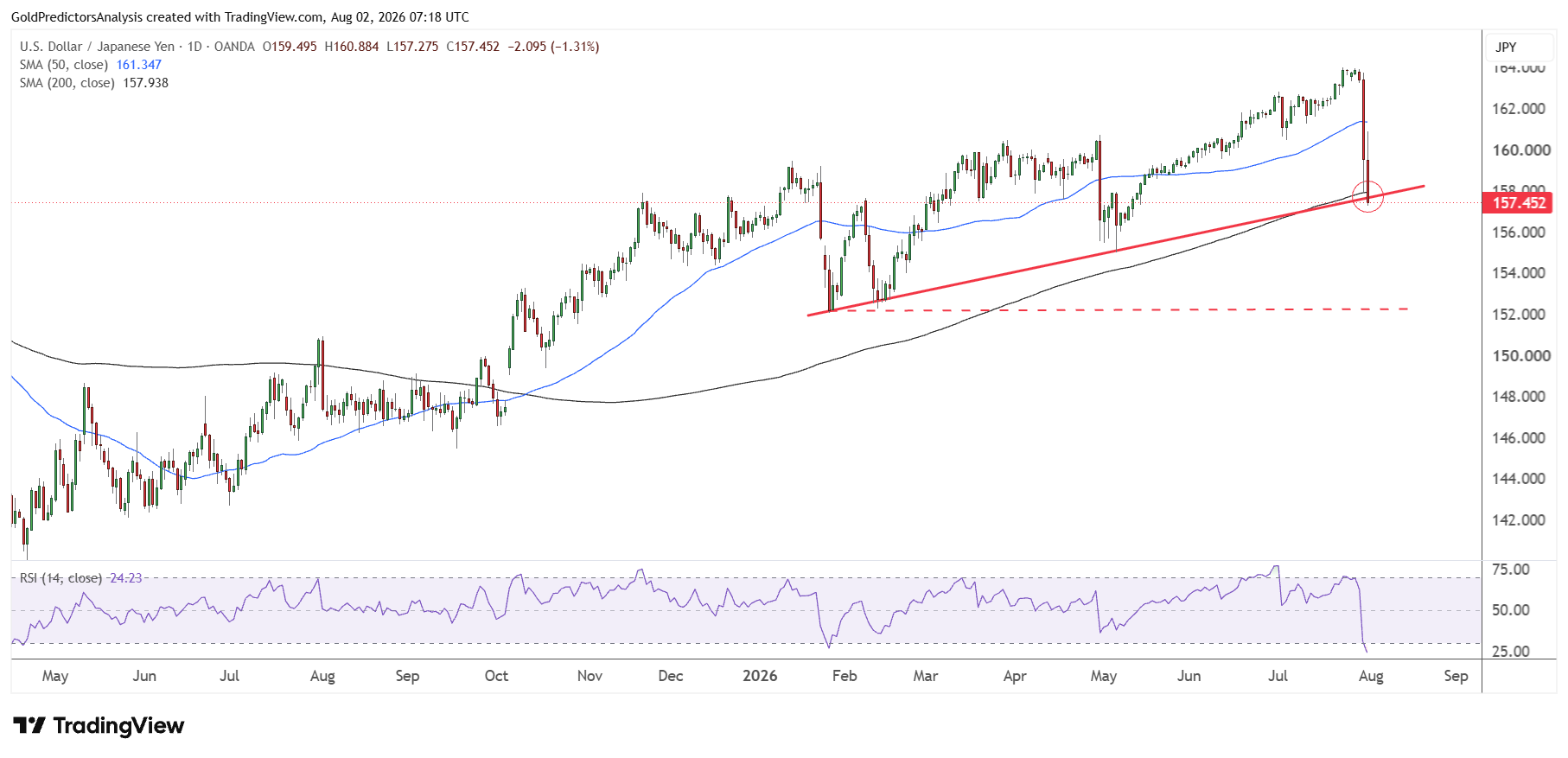Screen dimensions: 1568x758
Task: Click the SMA 50 value 161.347
Action: point(139,65)
